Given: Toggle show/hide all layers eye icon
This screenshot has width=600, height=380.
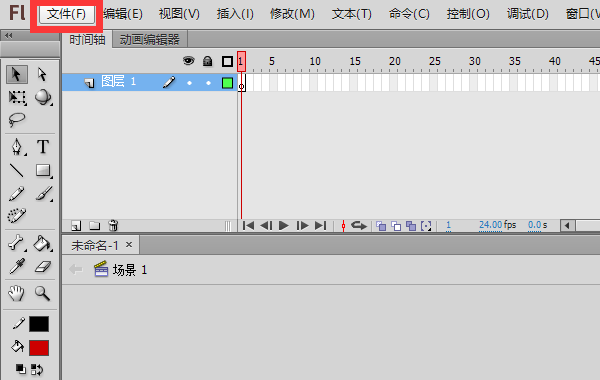Looking at the screenshot, I should pos(189,60).
